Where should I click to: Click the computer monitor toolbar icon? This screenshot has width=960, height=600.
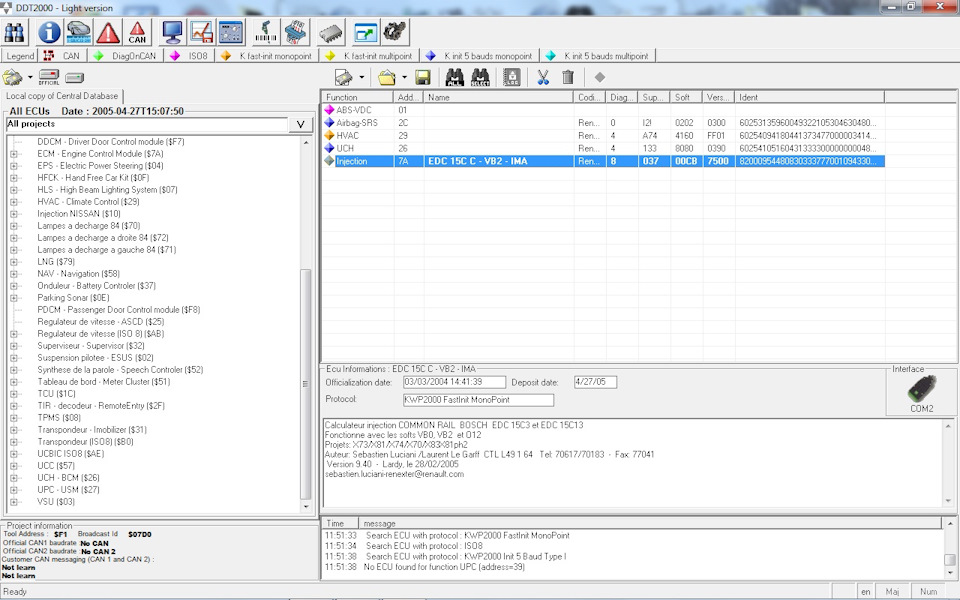pos(172,32)
